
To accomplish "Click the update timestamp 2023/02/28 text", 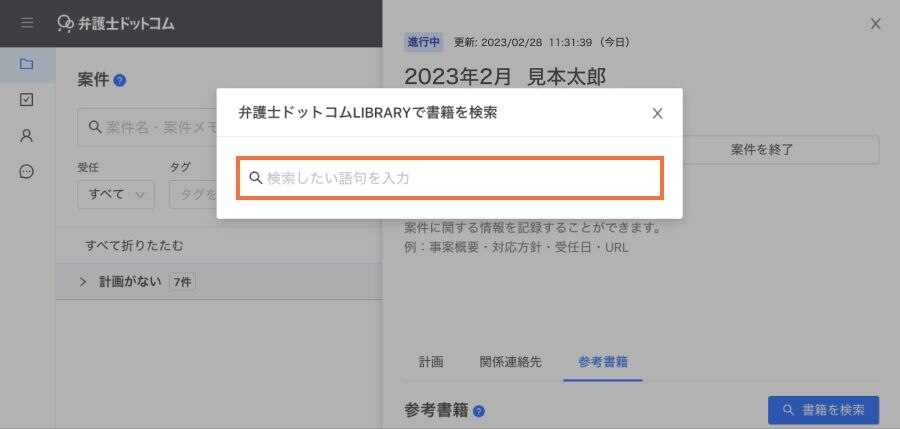I will (542, 42).
